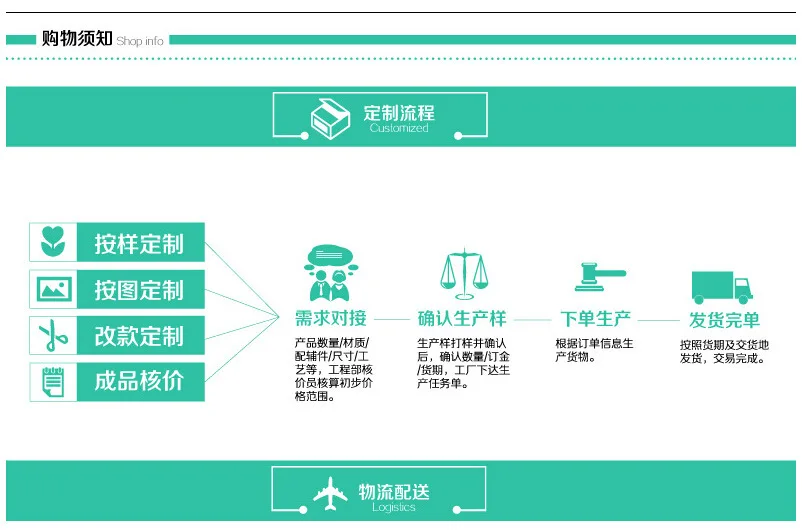Image resolution: width=802 pixels, height=530 pixels.
Task: Click the 物流配送 banner title
Action: [394, 492]
